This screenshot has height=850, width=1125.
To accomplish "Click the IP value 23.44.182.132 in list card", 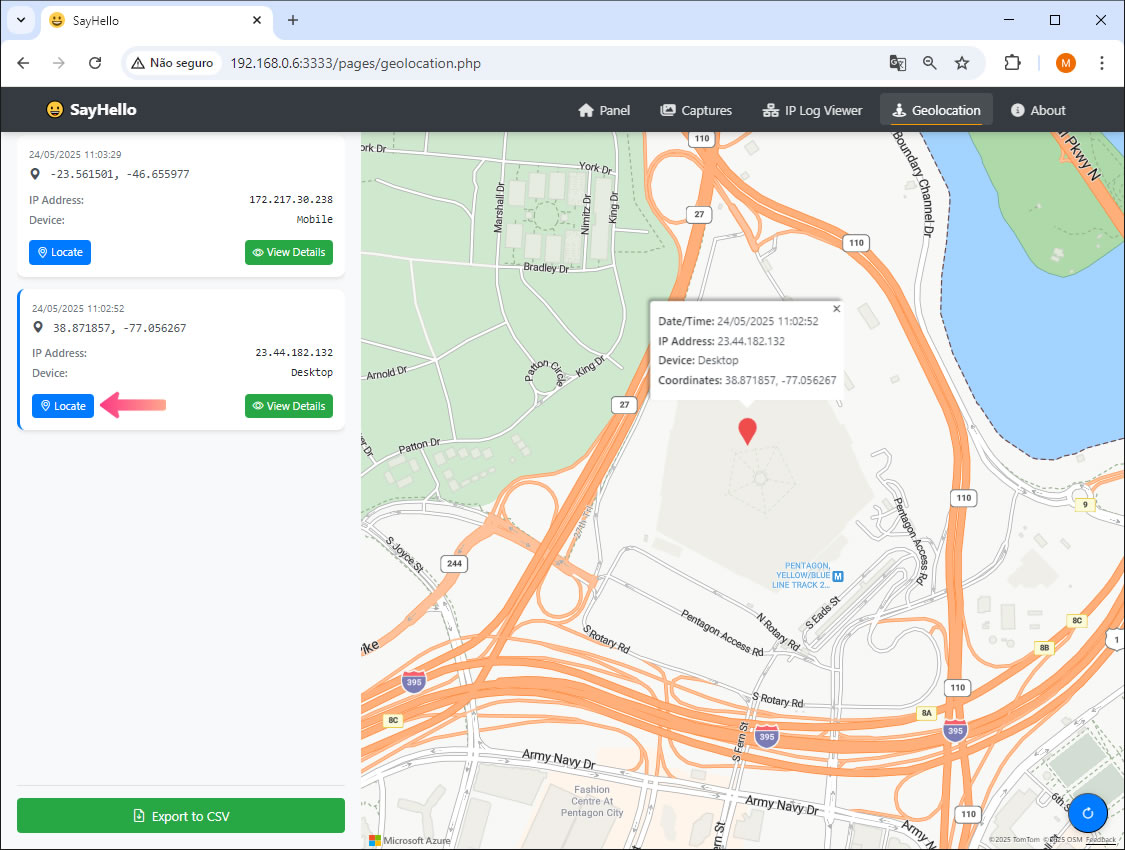I will pos(294,353).
